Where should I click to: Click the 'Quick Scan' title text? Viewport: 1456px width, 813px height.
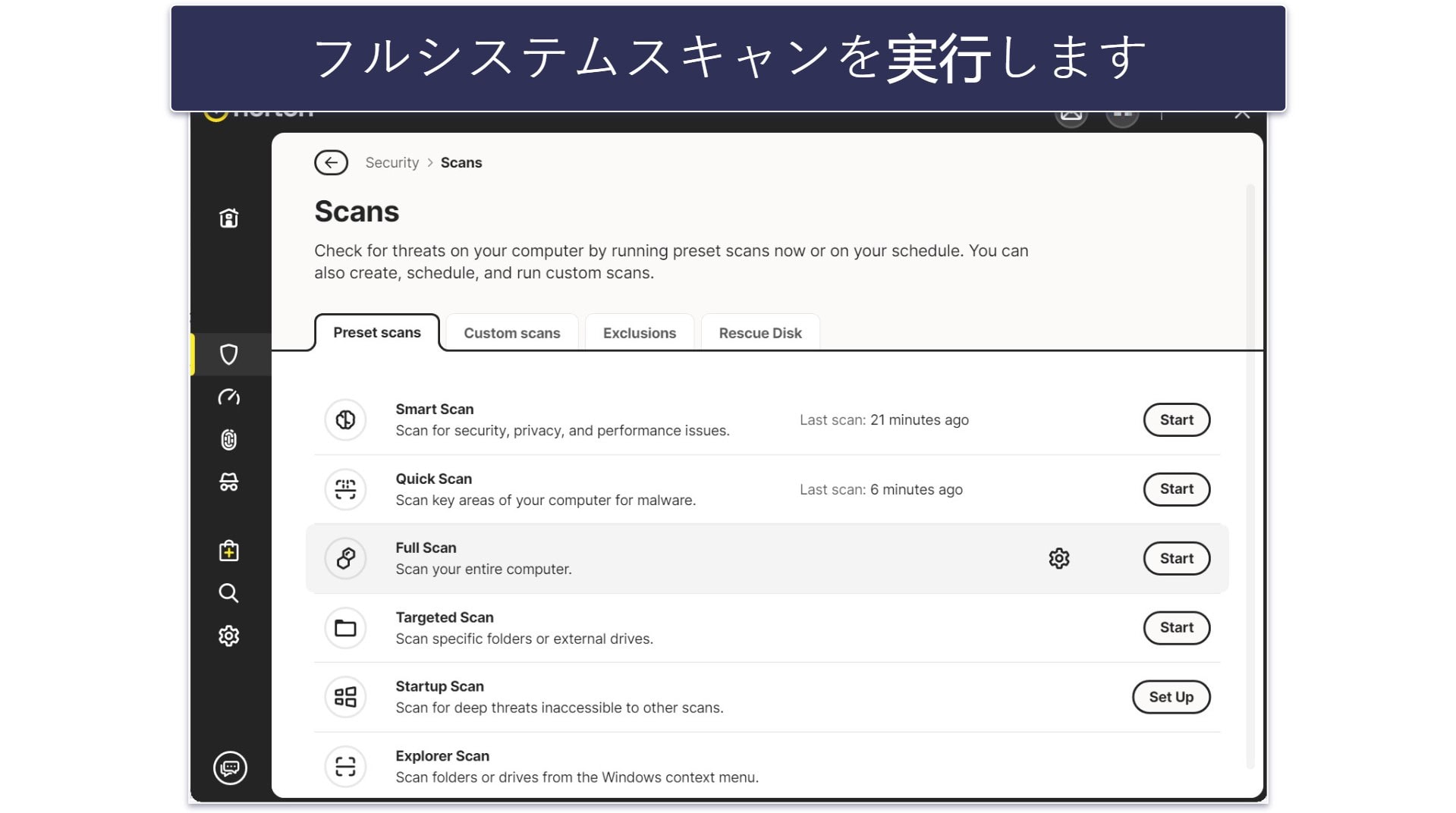point(433,479)
